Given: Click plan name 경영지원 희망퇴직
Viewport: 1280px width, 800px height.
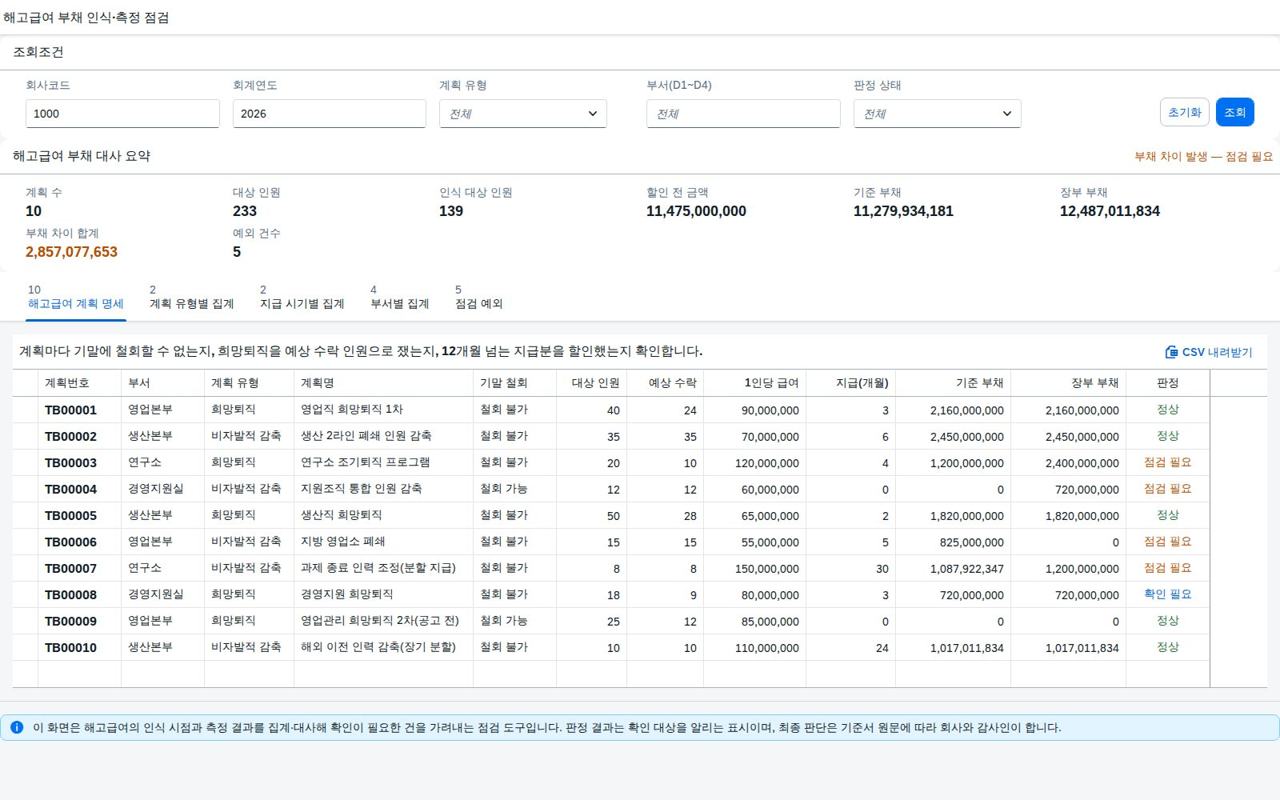Looking at the screenshot, I should (347, 594).
